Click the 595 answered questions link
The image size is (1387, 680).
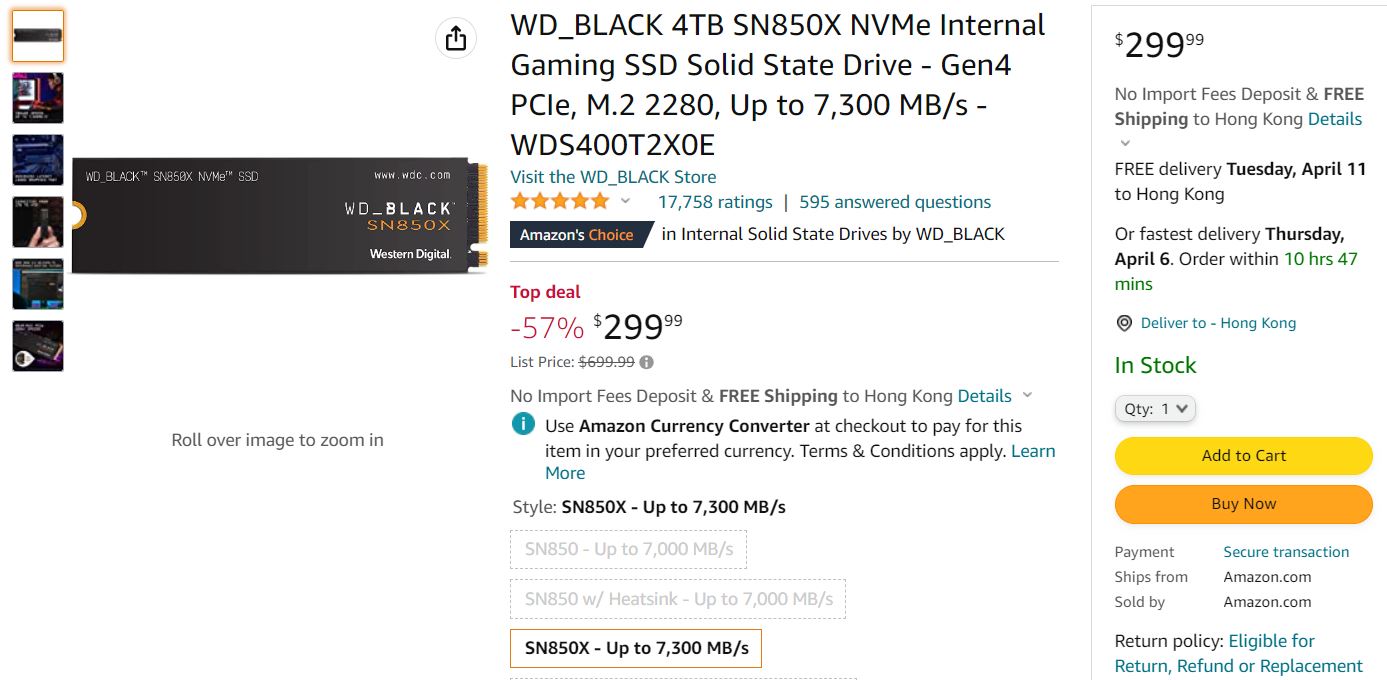[894, 201]
